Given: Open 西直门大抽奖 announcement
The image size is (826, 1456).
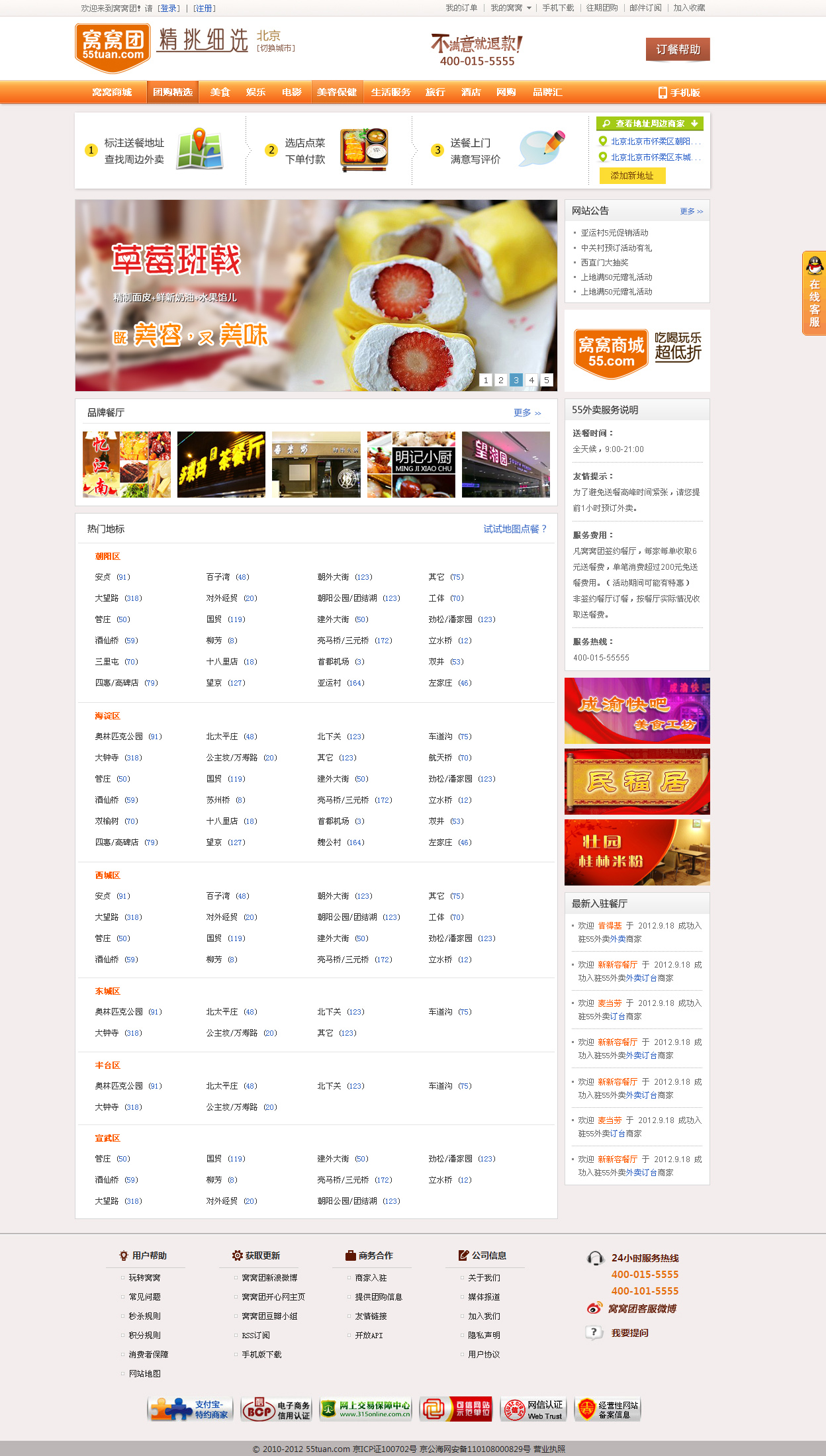Looking at the screenshot, I should (x=605, y=263).
